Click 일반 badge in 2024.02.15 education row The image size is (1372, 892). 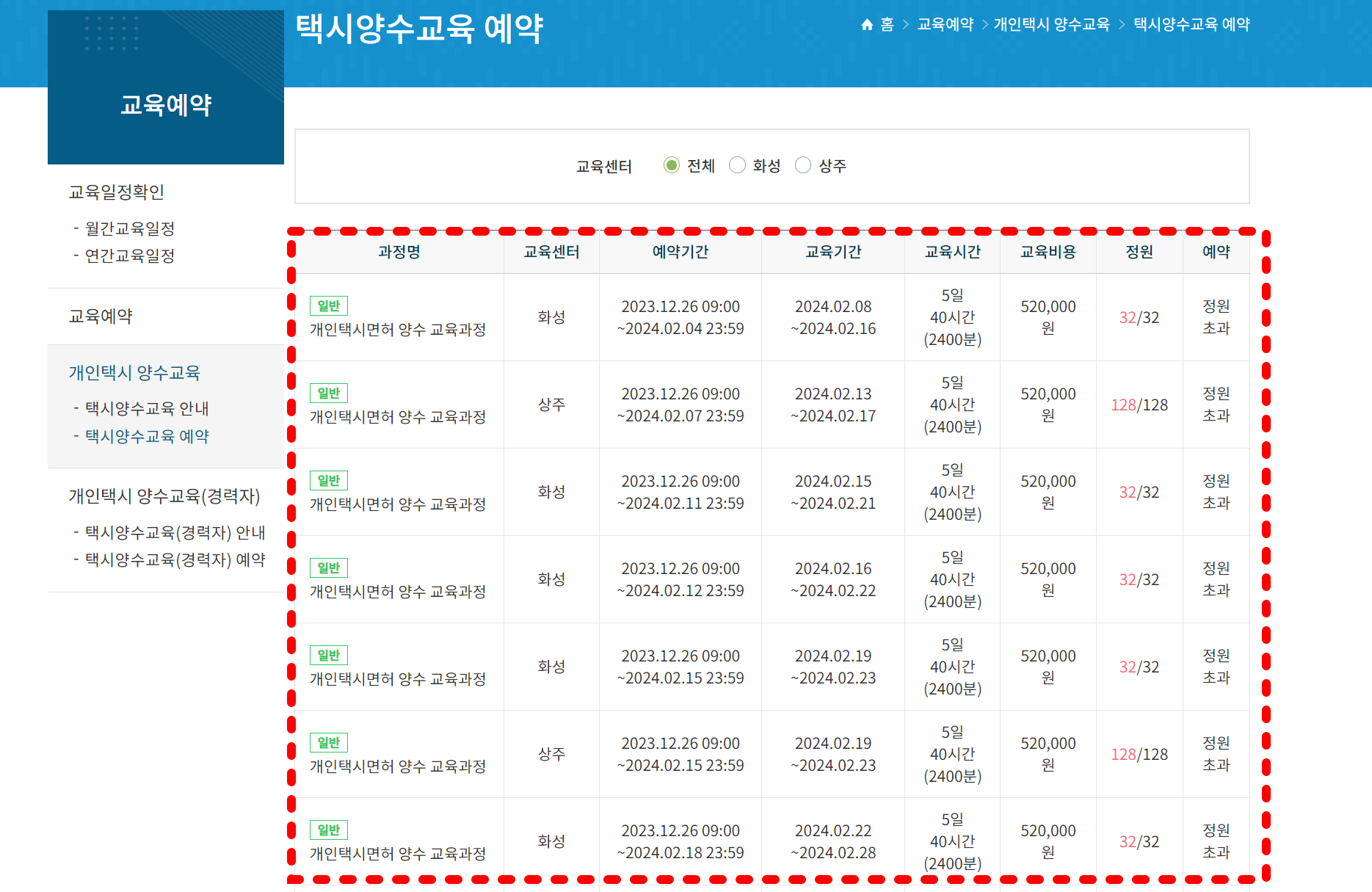coord(329,480)
